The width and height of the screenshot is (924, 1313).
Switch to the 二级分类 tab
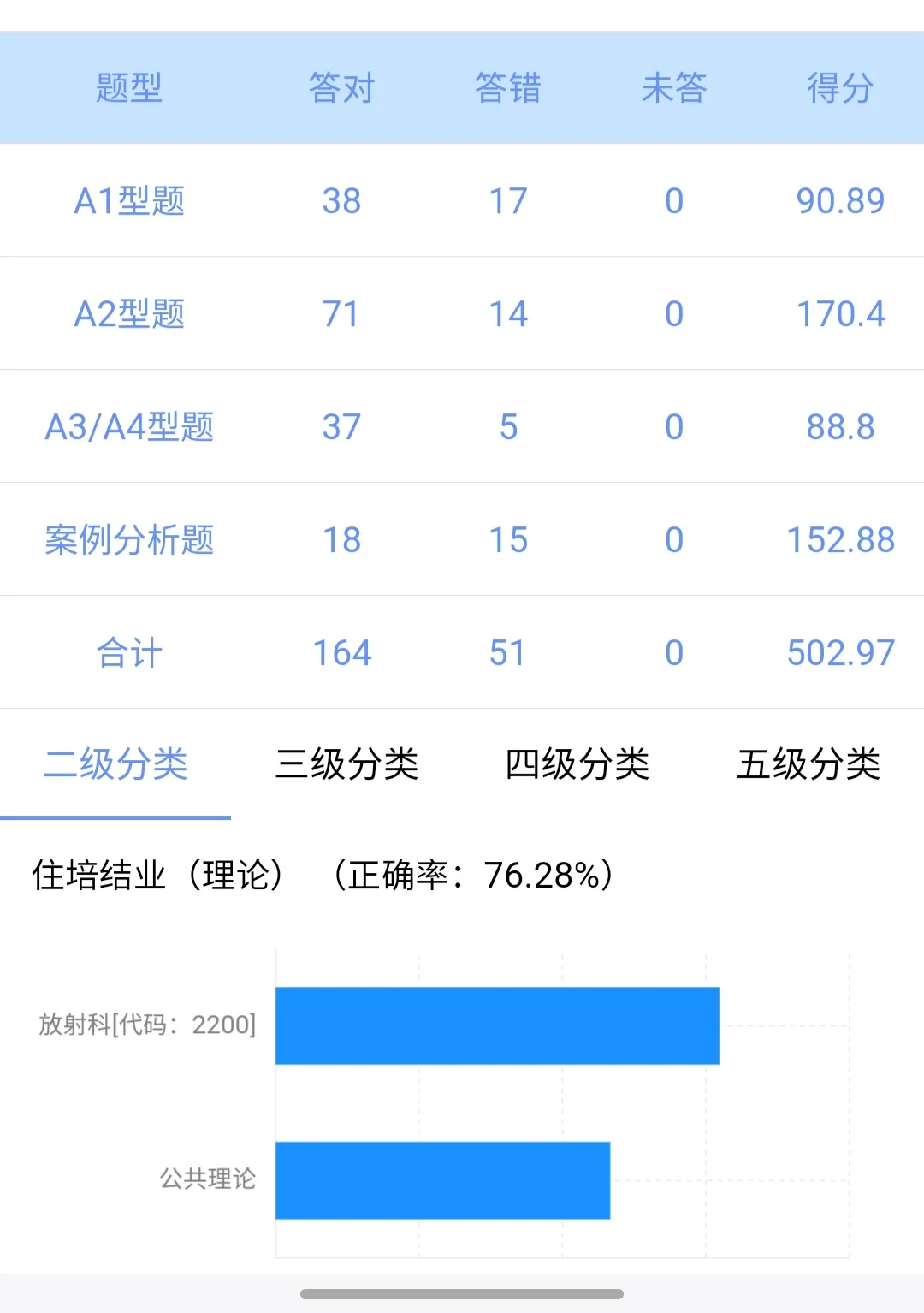[115, 763]
